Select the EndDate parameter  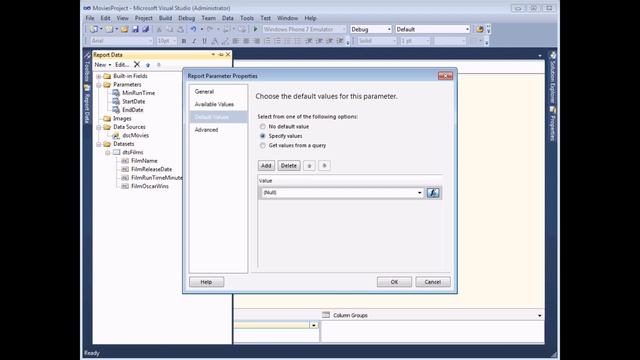133,110
